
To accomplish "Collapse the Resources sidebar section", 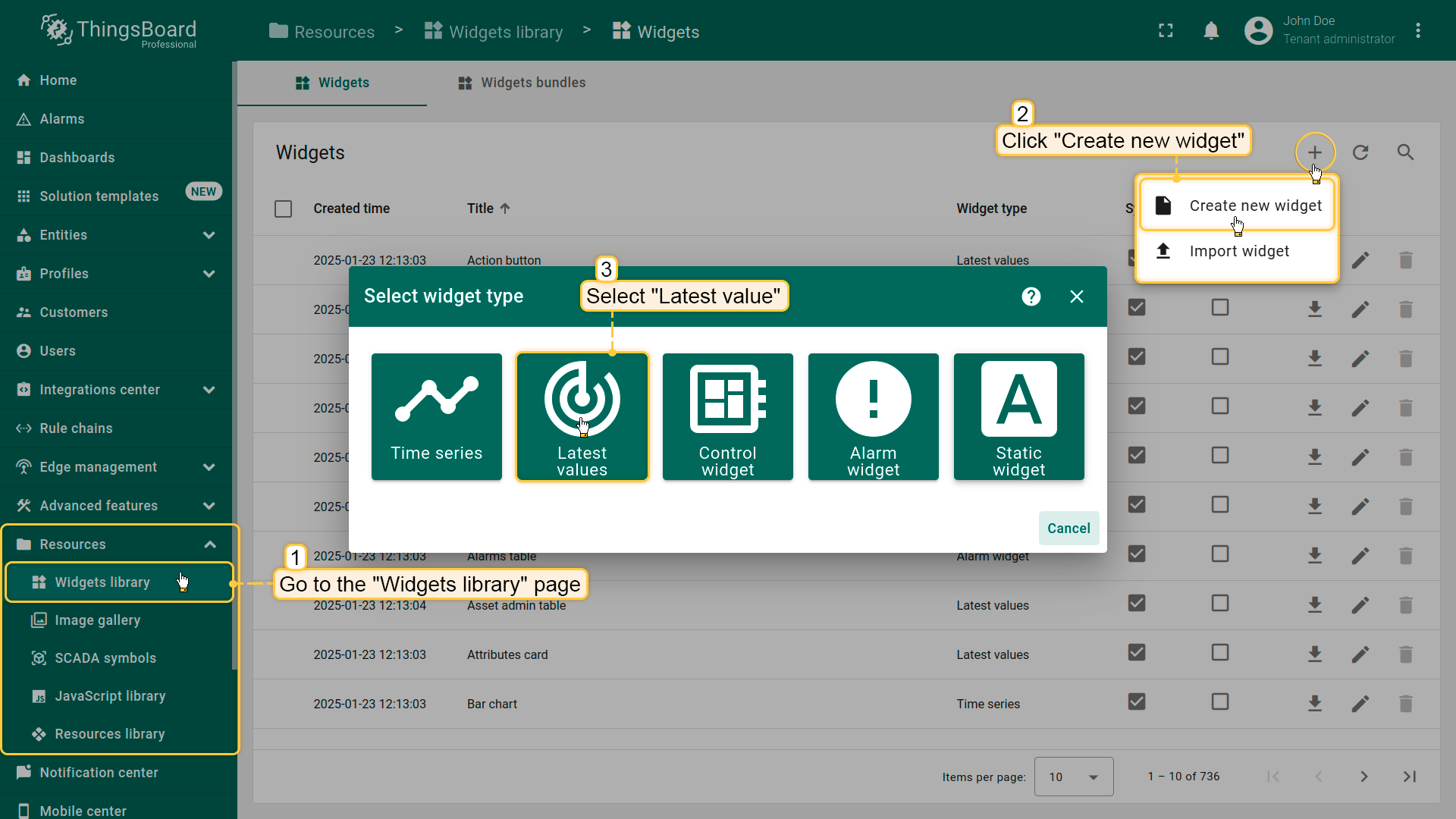I will point(209,544).
